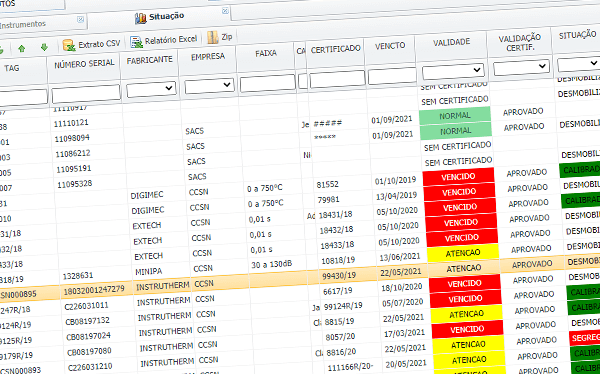Viewport: 600px width, 374px height.
Task: Focus the VENCTO filter input
Action: point(392,75)
